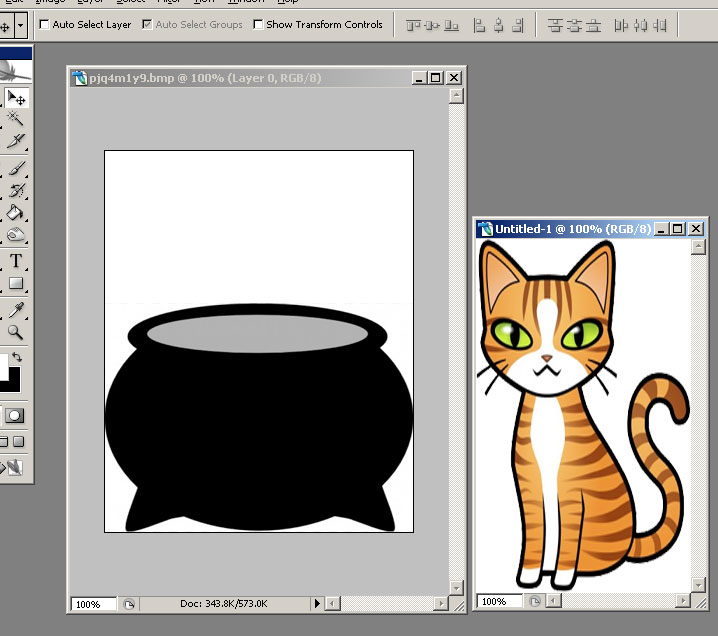Click scroll up arrow in Untitled-1 window

[698, 247]
